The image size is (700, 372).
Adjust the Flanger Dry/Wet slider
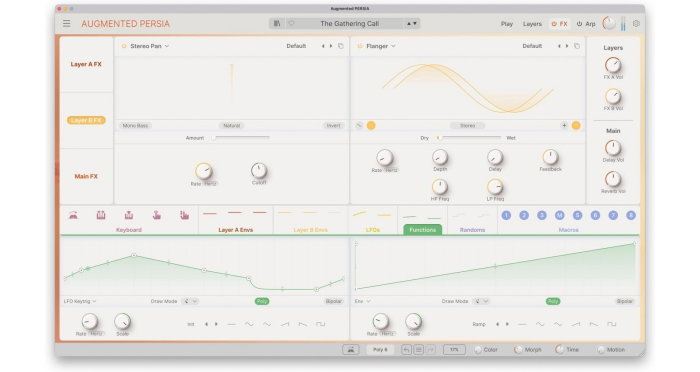468,138
